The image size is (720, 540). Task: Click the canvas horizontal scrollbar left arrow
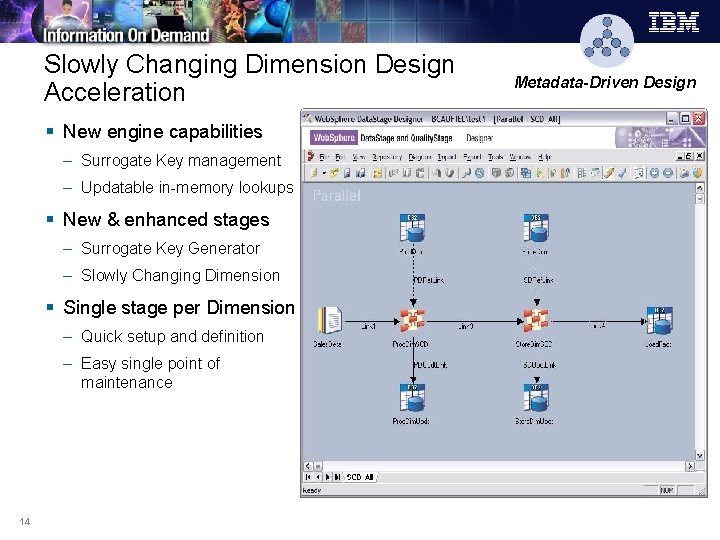(x=308, y=466)
